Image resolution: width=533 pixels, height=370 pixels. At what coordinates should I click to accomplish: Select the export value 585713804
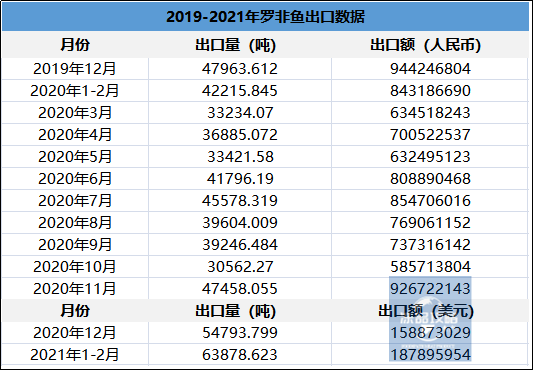(430, 267)
